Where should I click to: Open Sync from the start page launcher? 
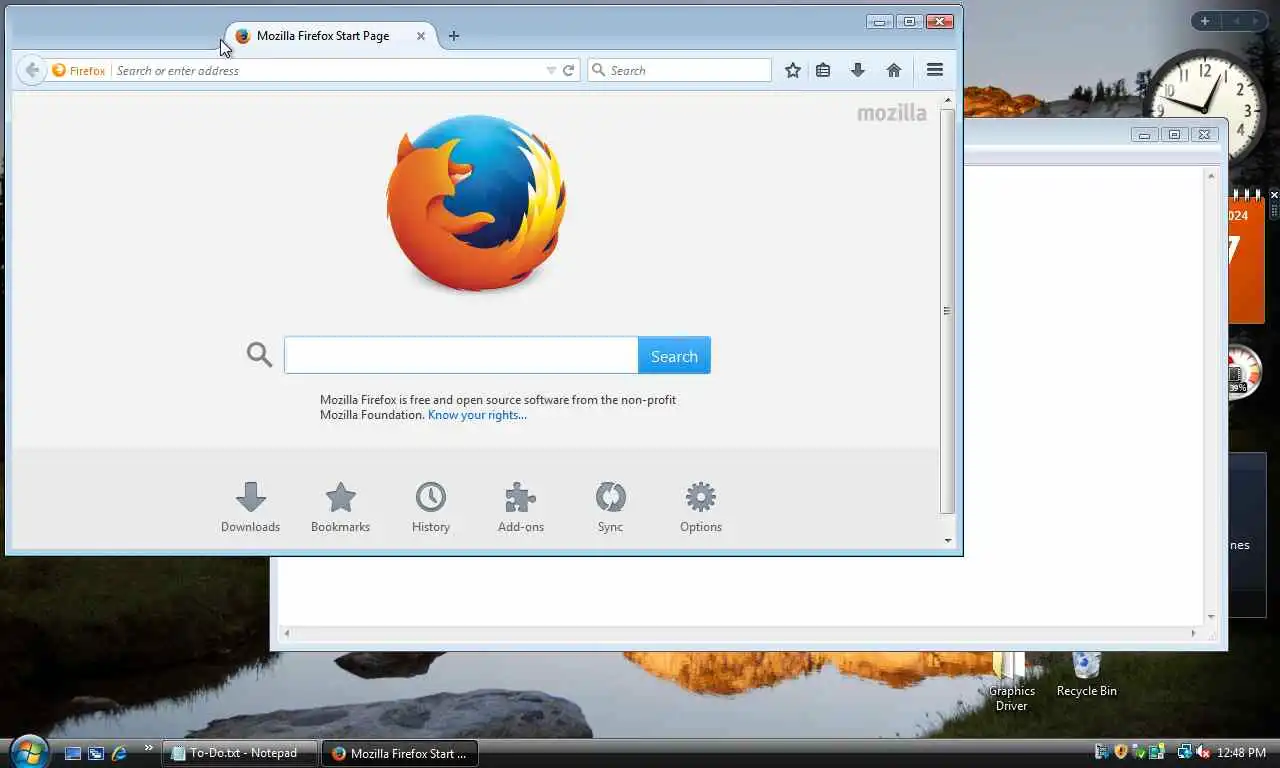(610, 508)
